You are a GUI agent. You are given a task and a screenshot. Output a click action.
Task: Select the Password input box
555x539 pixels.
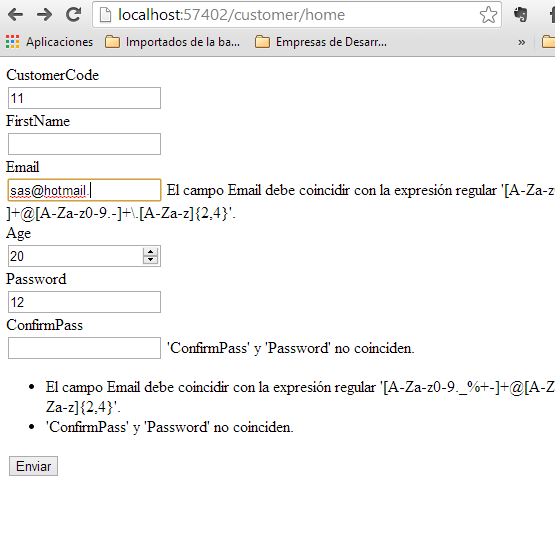point(84,302)
